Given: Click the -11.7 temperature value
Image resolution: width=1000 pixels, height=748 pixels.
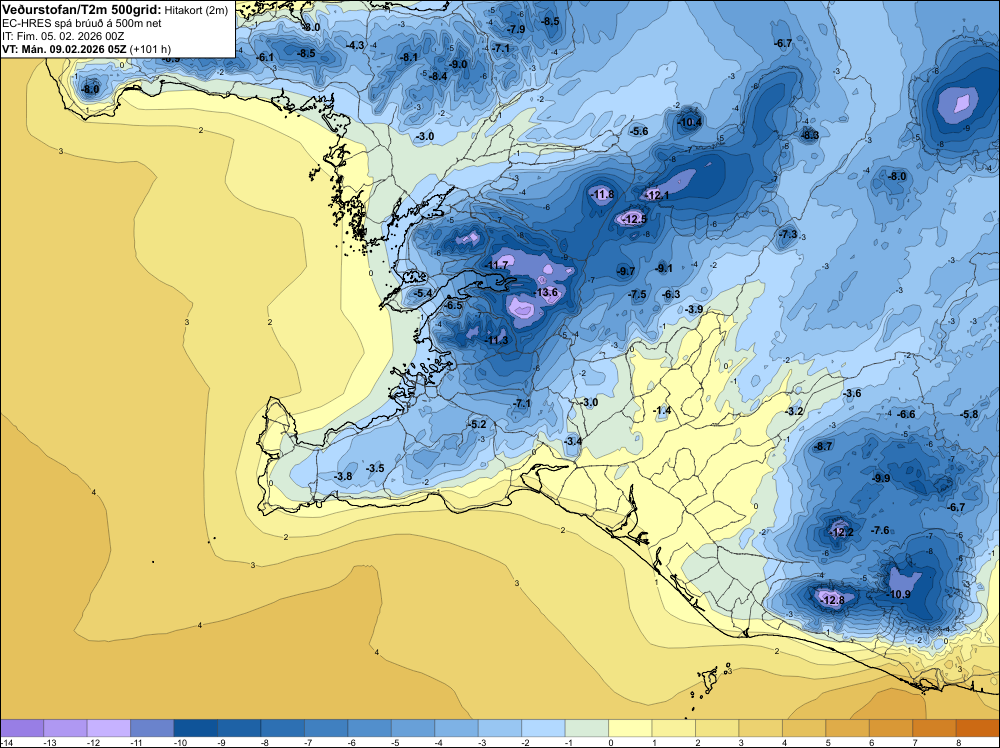Looking at the screenshot, I should click(497, 265).
